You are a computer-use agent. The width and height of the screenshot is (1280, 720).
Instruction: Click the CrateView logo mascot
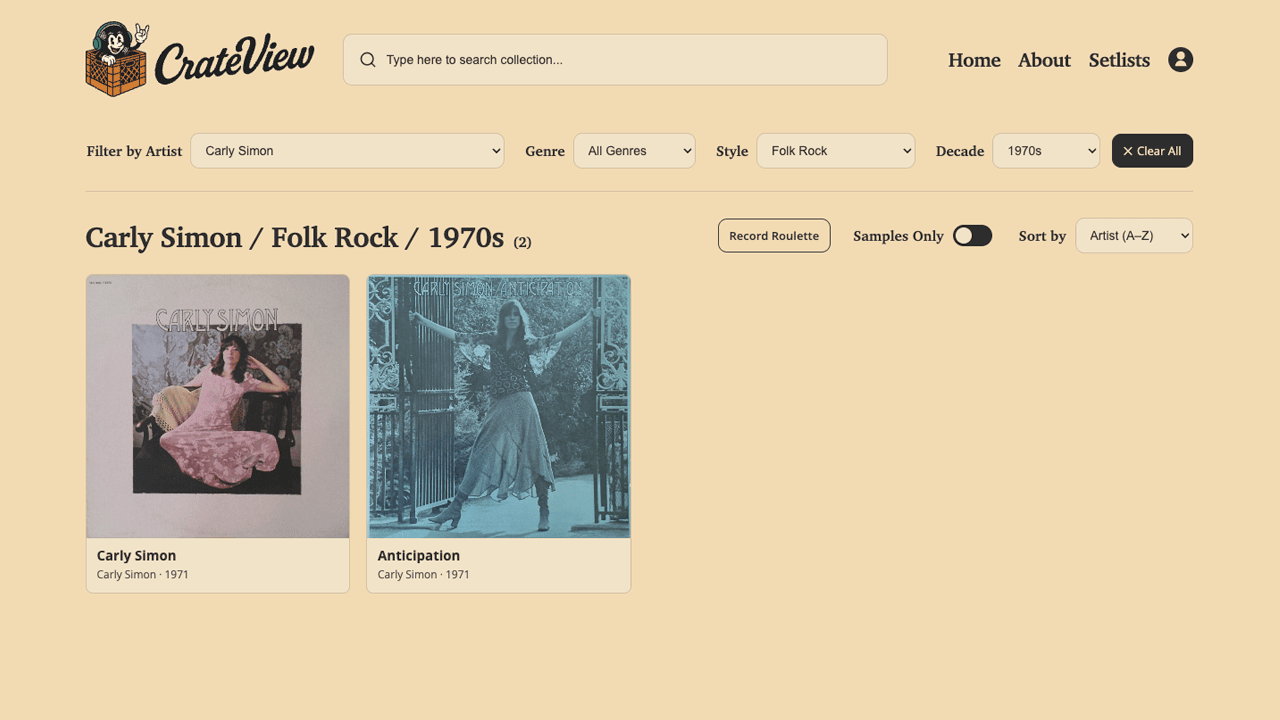click(117, 60)
